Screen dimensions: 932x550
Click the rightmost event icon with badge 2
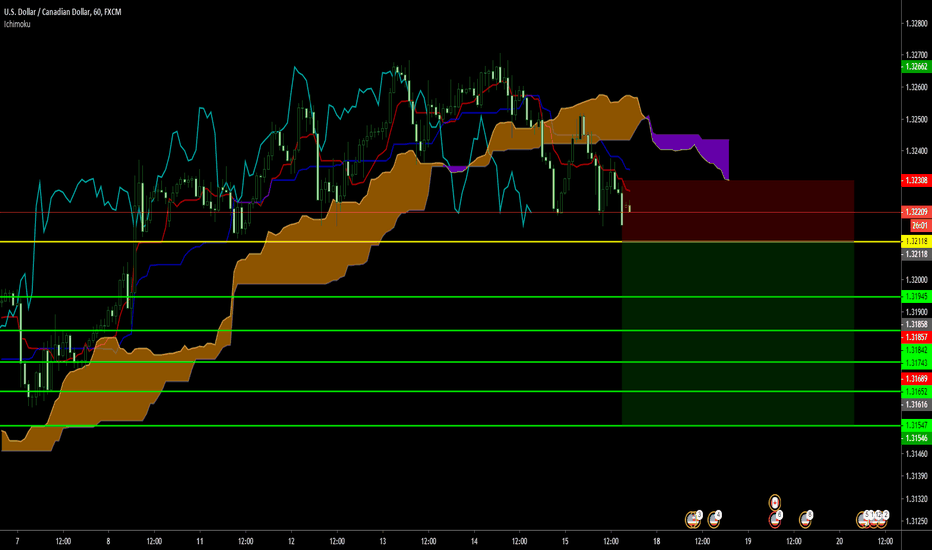coord(881,518)
